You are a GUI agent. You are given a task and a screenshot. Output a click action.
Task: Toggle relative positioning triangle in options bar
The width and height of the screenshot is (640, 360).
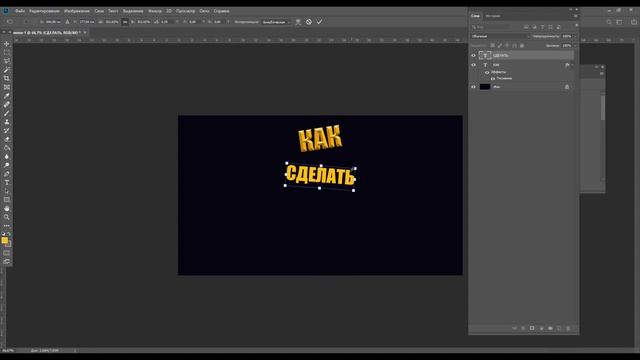tap(67, 22)
